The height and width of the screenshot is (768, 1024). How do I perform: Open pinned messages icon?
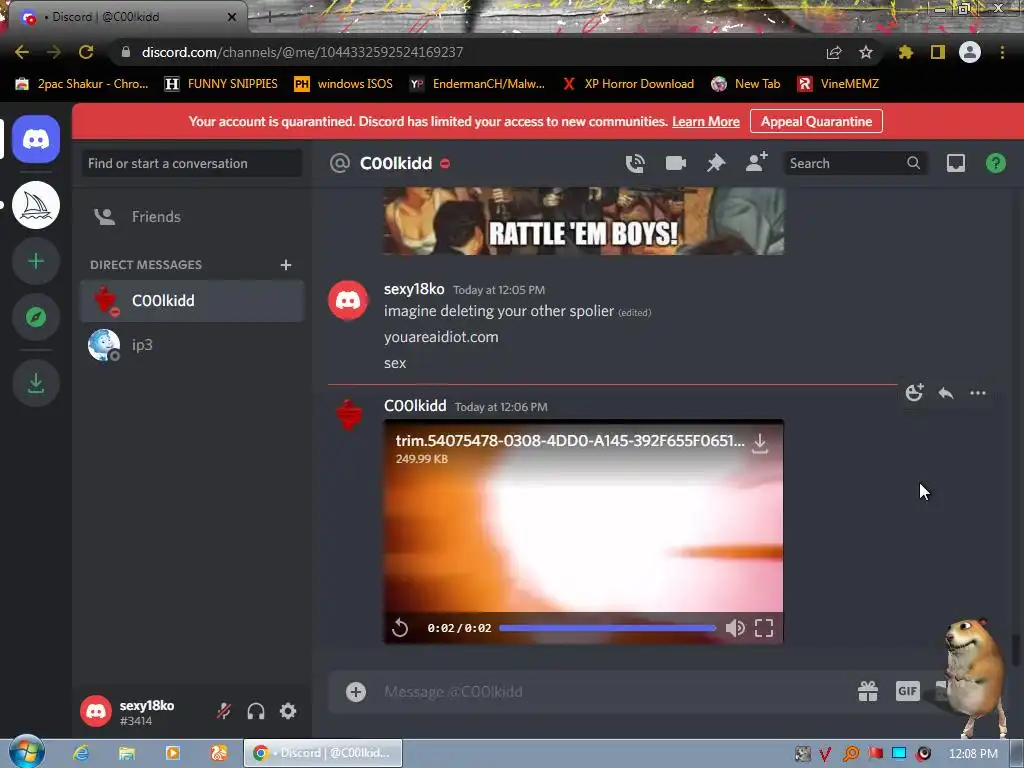coord(716,163)
